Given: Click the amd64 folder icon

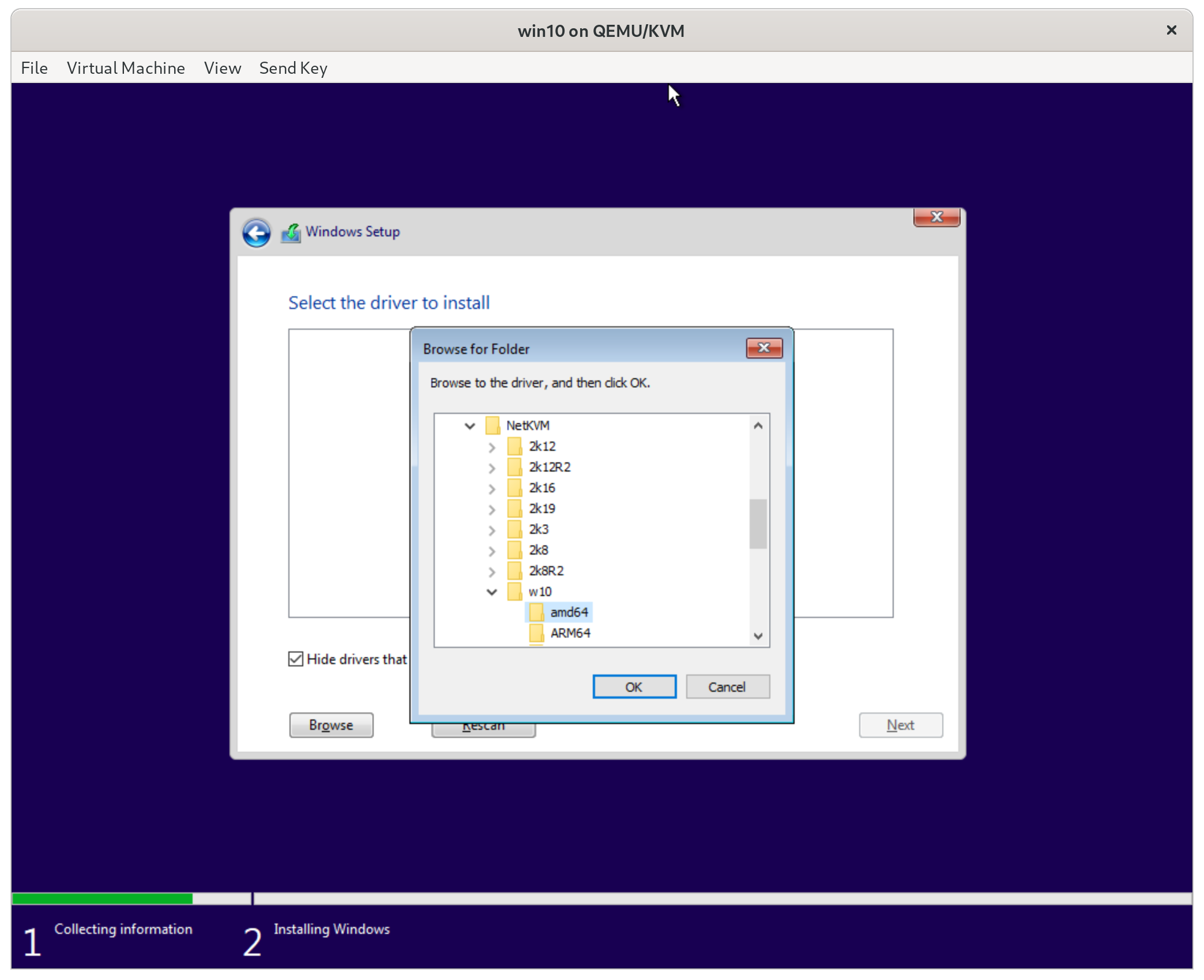Looking at the screenshot, I should pyautogui.click(x=536, y=612).
